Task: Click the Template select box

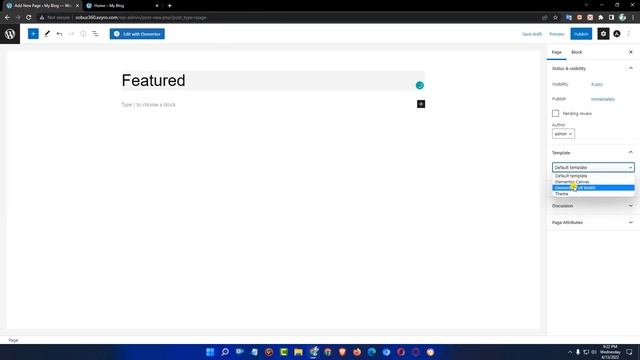Action: (593, 167)
